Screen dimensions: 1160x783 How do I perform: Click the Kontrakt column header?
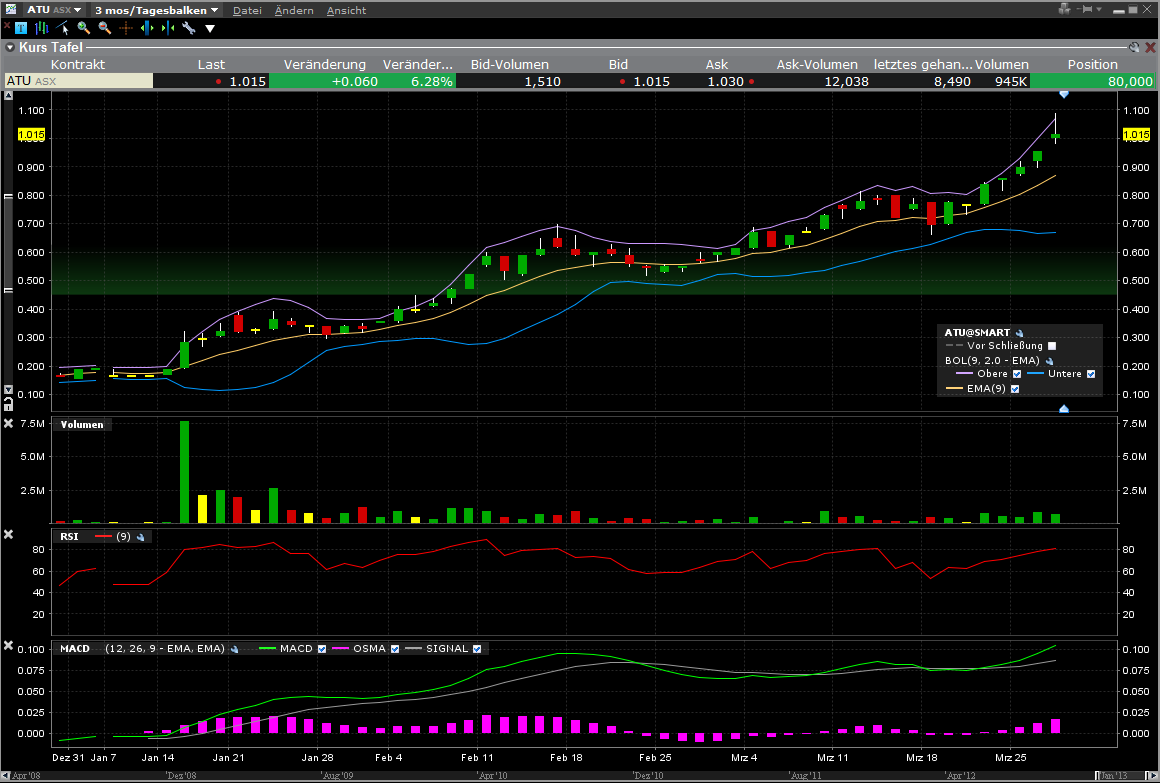pos(78,64)
